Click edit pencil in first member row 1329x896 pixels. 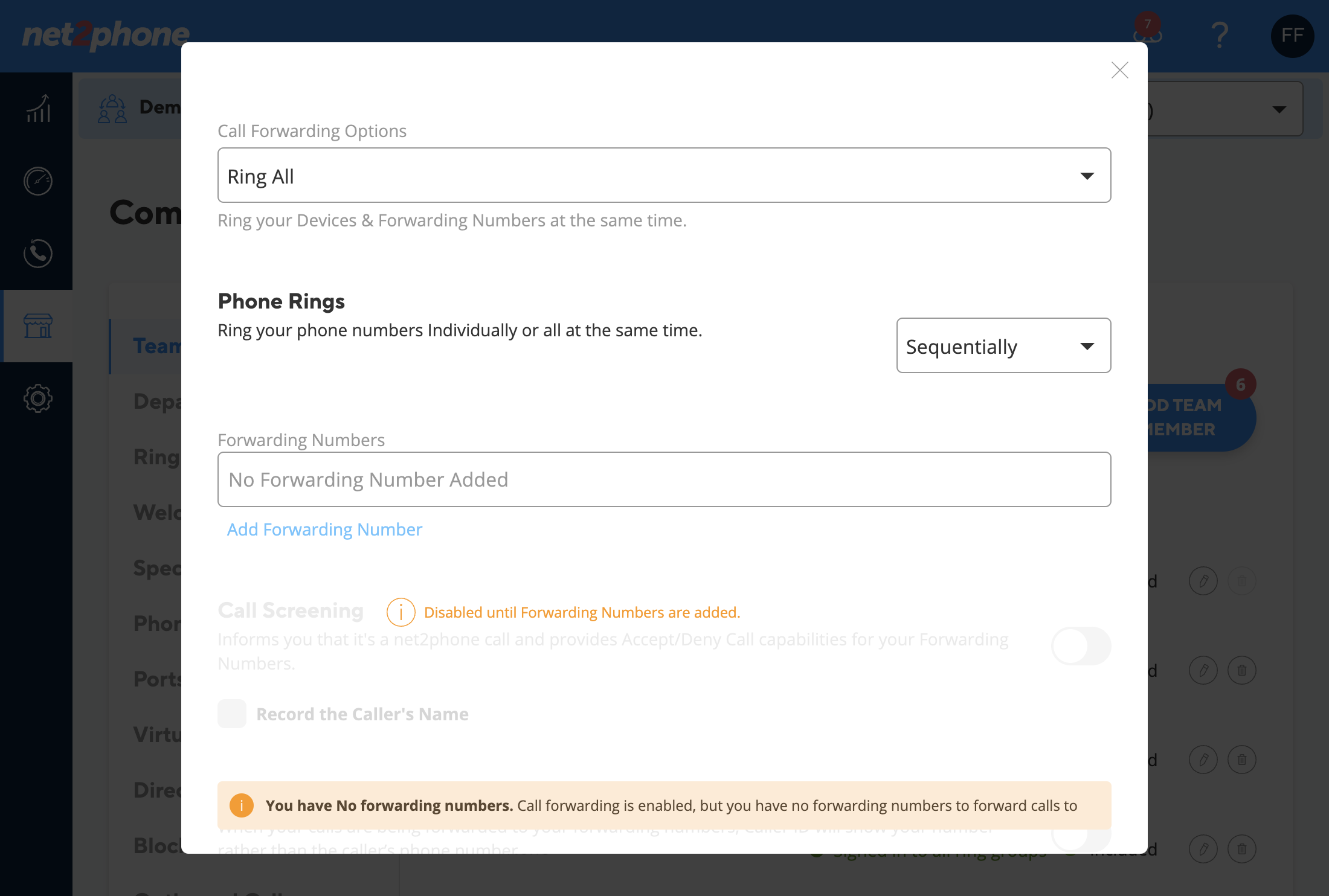[1203, 581]
